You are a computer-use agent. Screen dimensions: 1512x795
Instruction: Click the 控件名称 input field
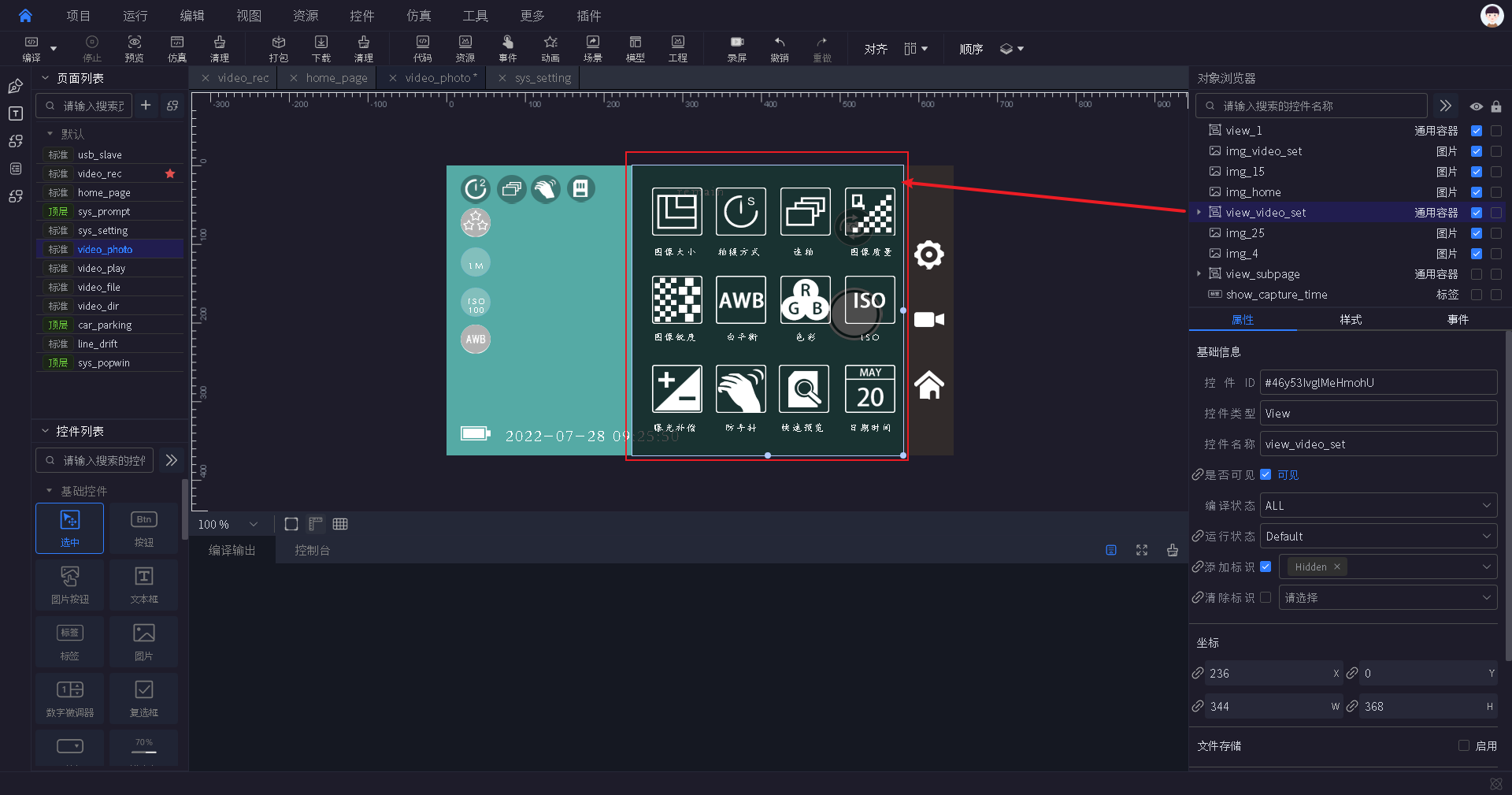1378,444
